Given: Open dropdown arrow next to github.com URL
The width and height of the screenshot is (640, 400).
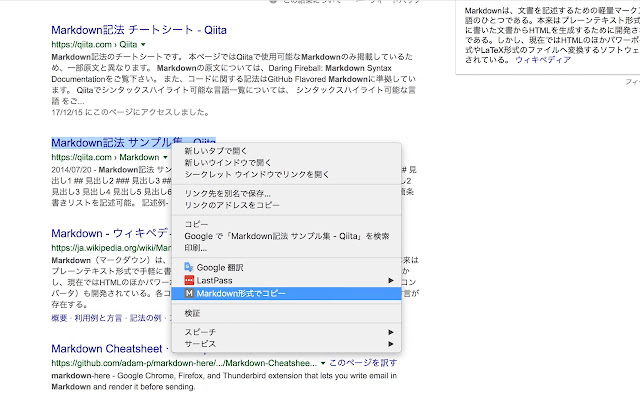Looking at the screenshot, I should 323,363.
